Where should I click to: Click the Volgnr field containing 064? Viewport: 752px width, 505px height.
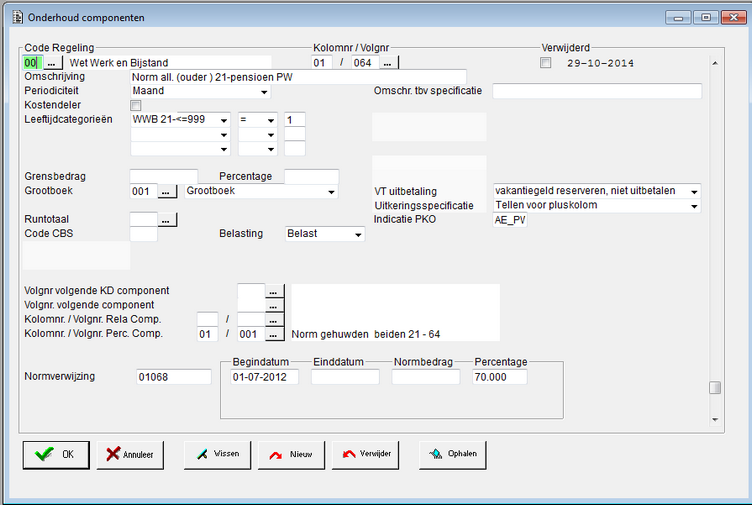click(x=365, y=63)
